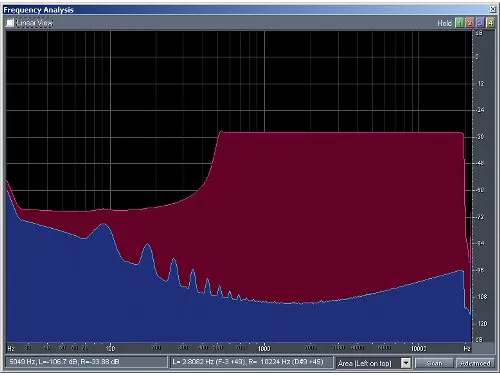Click the L/R peak note readout field

[251, 362]
